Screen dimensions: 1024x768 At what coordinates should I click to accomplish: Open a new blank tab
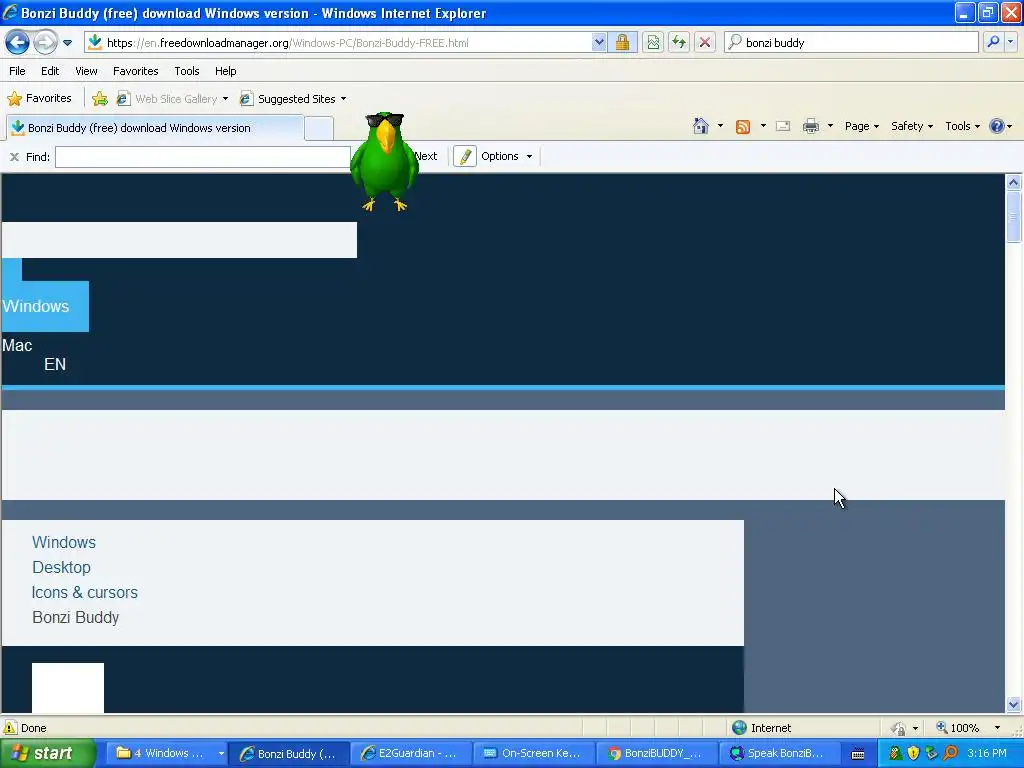[319, 129]
